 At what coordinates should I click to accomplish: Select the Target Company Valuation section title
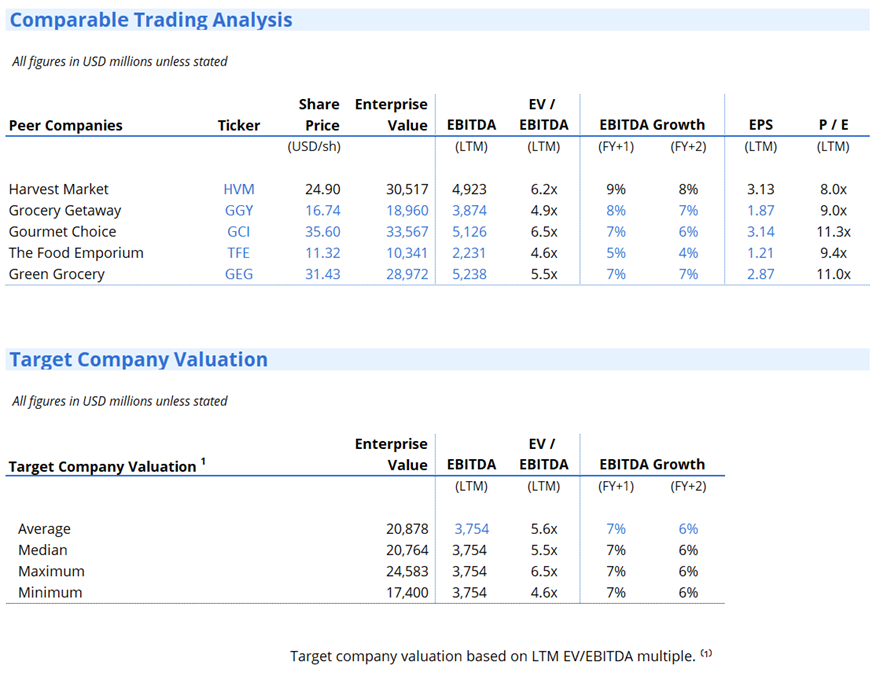[139, 359]
